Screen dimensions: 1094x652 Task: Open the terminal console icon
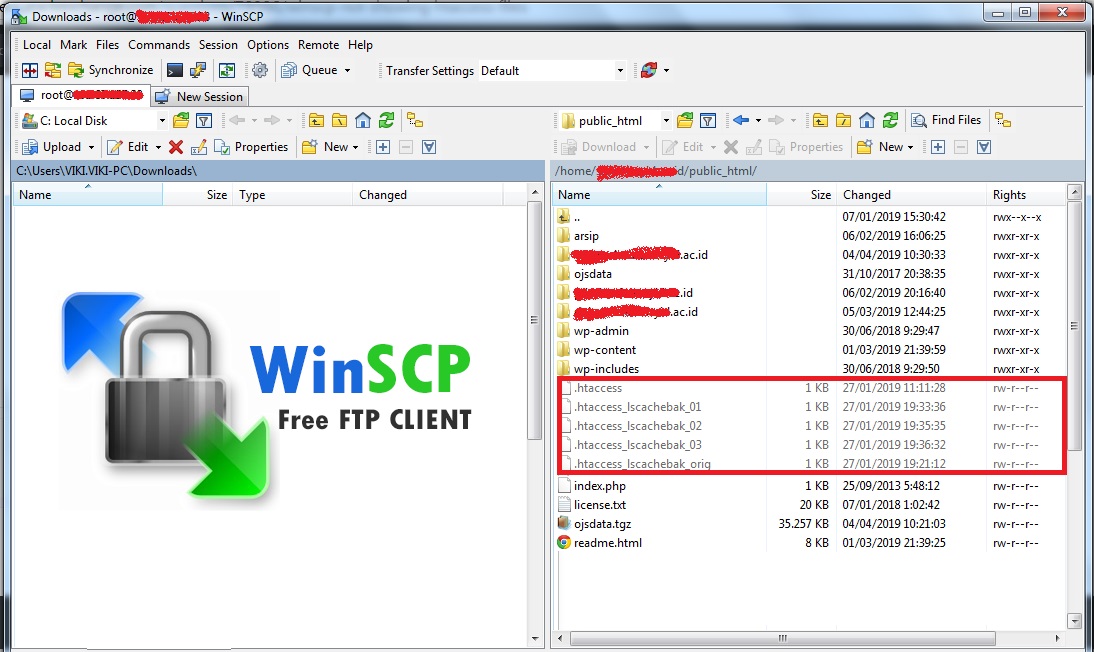click(175, 70)
